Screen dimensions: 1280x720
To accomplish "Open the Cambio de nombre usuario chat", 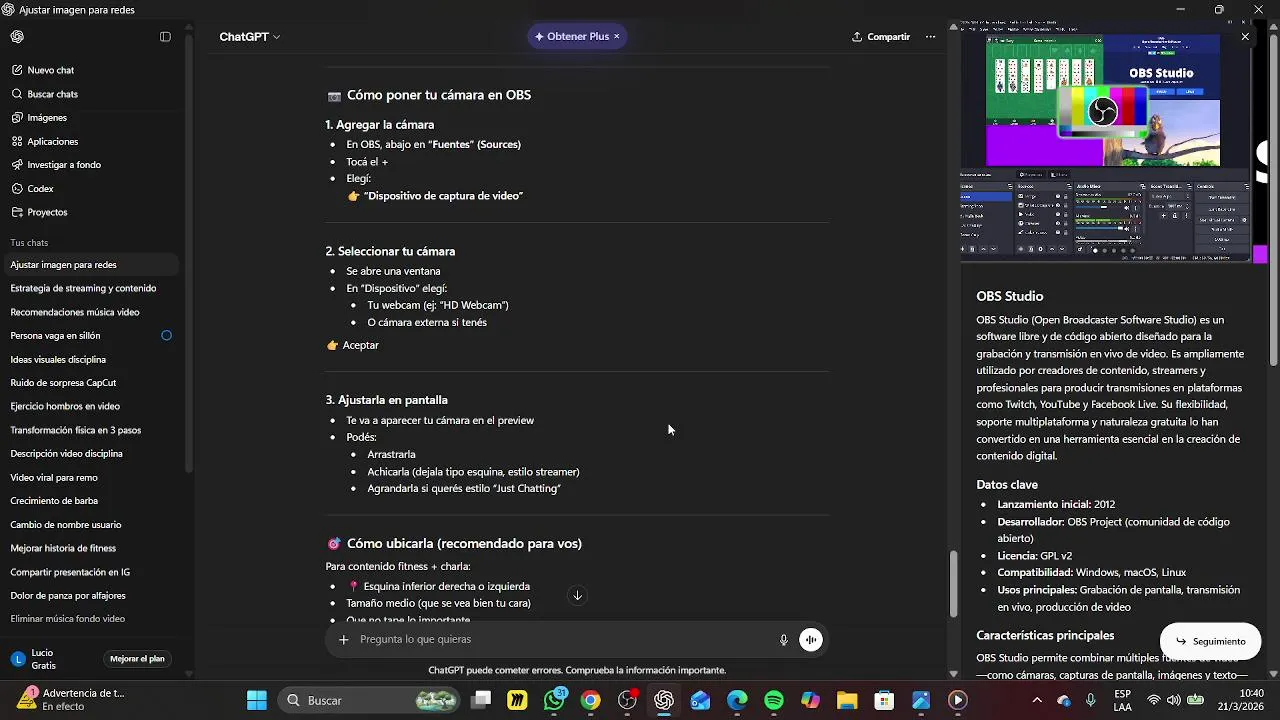I will [x=66, y=525].
